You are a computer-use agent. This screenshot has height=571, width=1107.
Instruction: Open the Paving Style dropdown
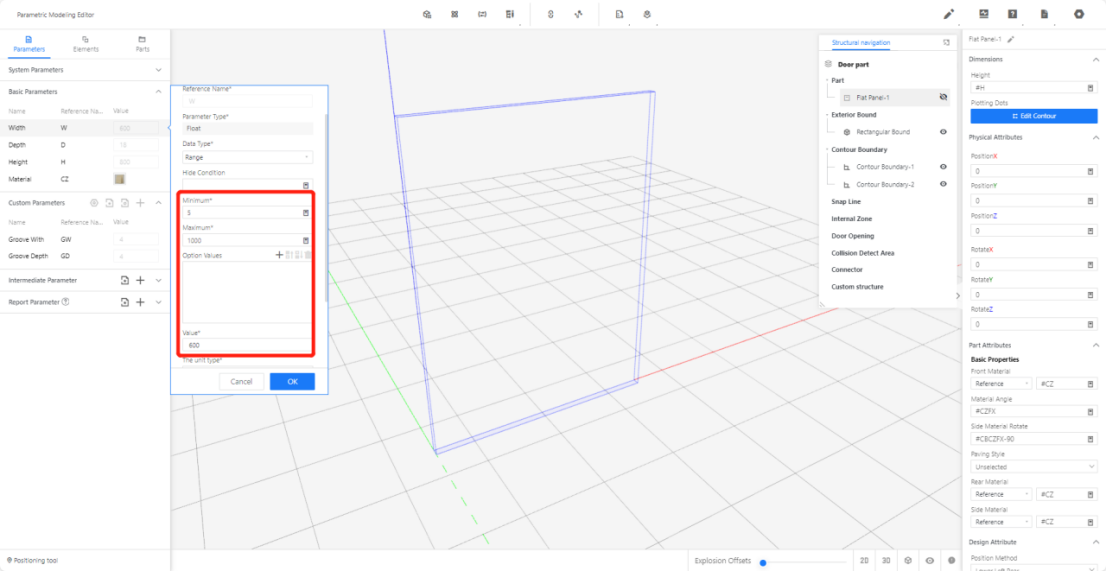pyautogui.click(x=1033, y=466)
